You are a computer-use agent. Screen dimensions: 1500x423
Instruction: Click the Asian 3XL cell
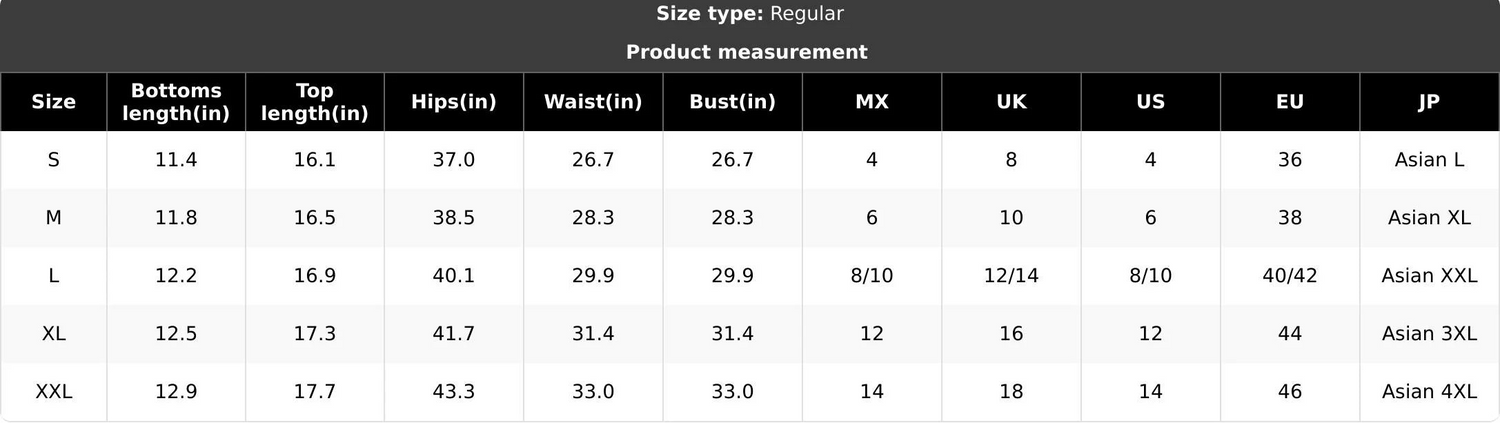(x=1429, y=334)
